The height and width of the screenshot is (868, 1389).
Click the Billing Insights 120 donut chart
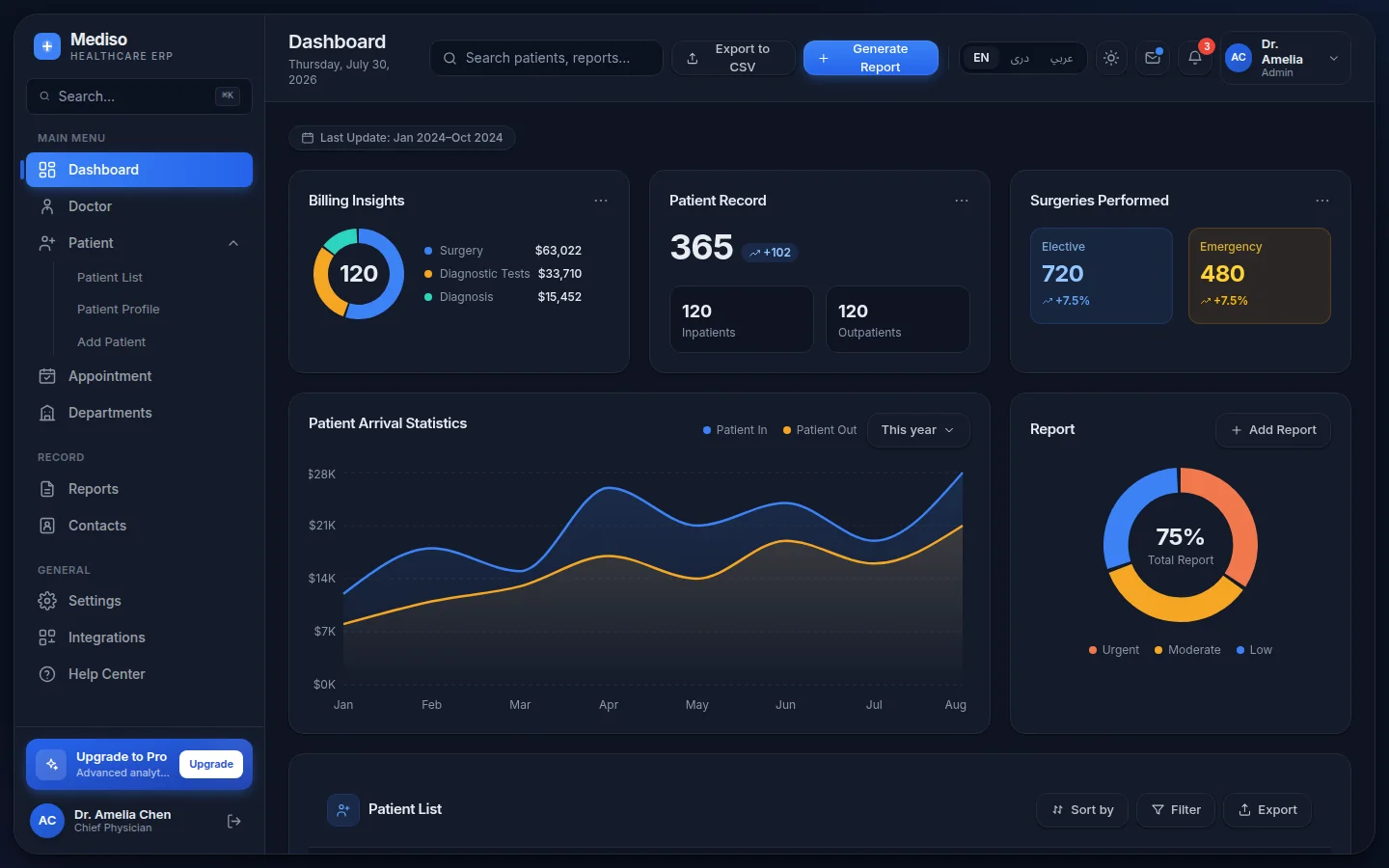(359, 274)
